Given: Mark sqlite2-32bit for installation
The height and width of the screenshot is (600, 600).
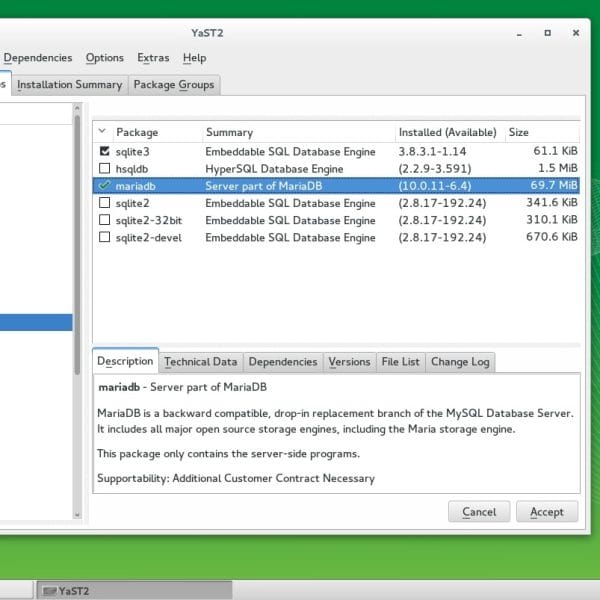Looking at the screenshot, I should tap(104, 220).
